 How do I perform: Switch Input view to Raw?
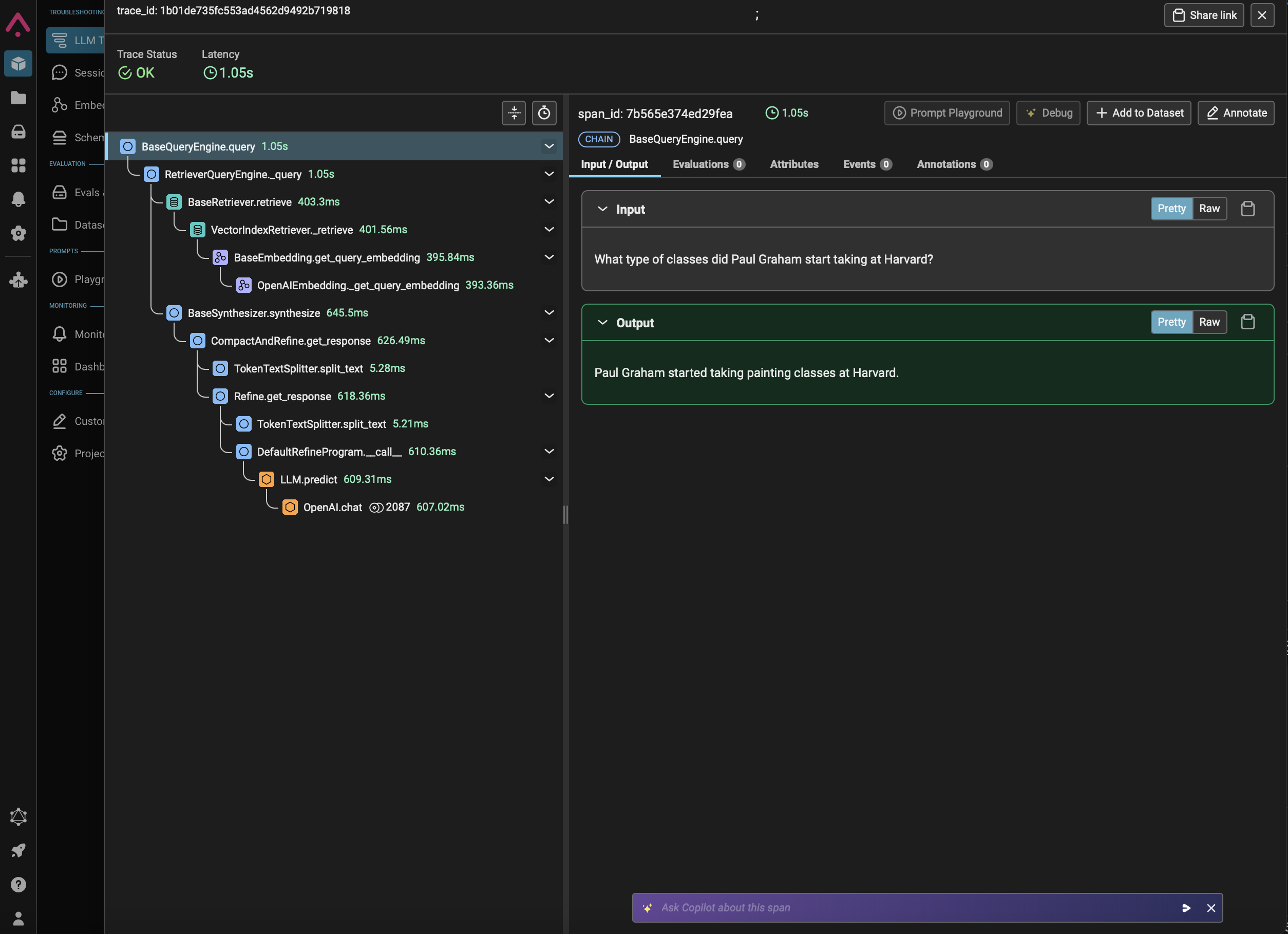1209,209
